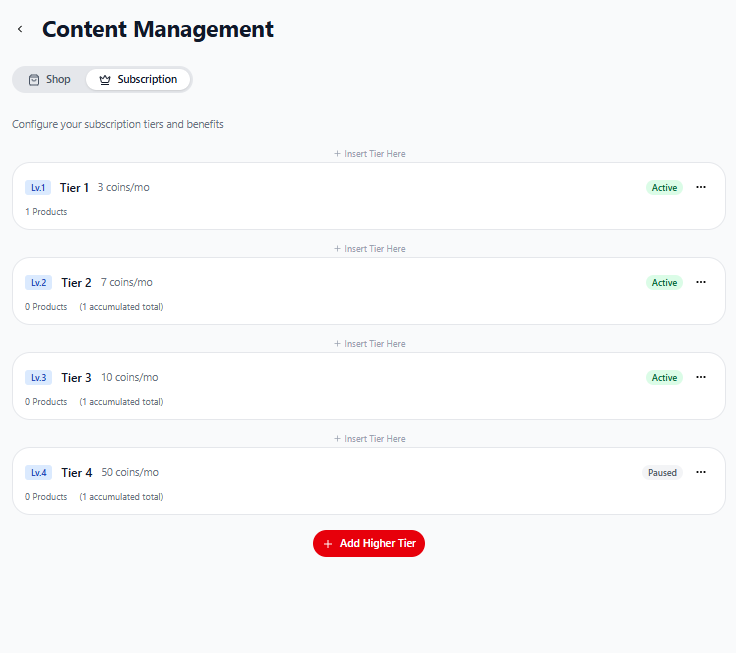Click the Active badge on Tier 1
736x653 pixels.
point(664,187)
